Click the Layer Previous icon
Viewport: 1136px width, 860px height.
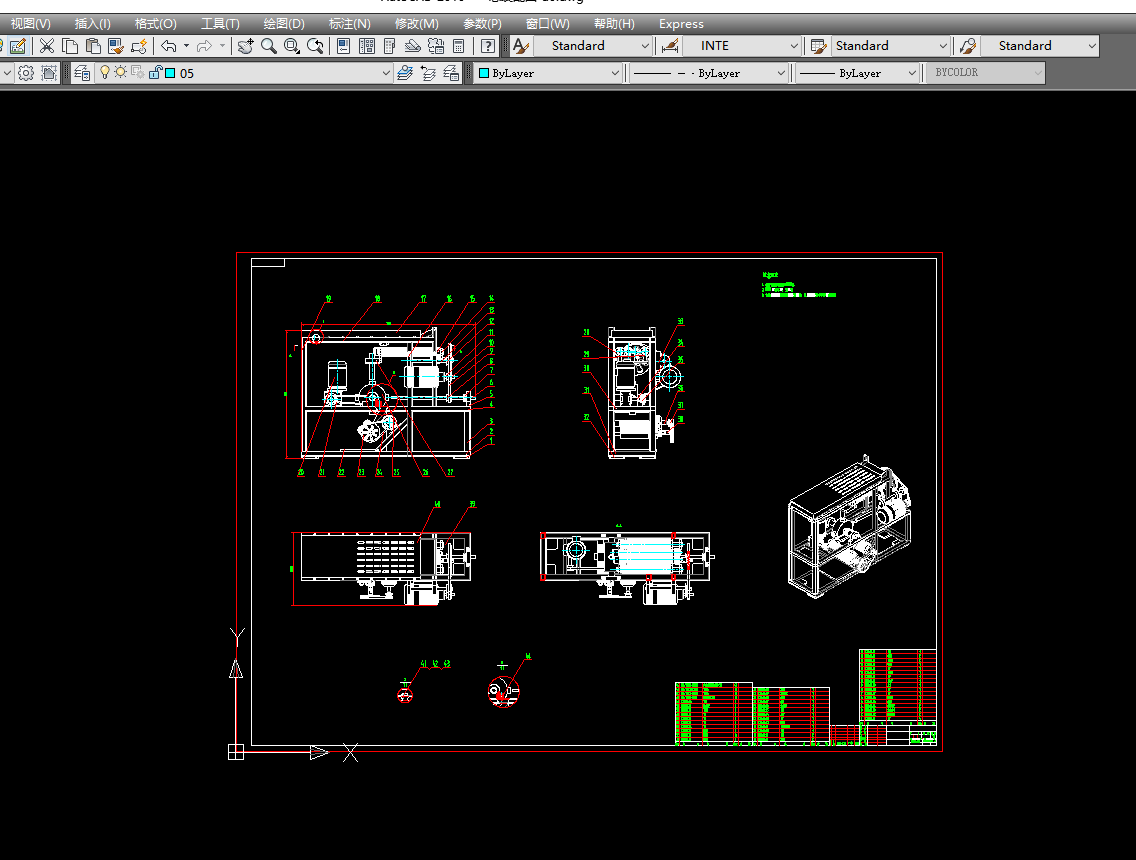tap(428, 73)
